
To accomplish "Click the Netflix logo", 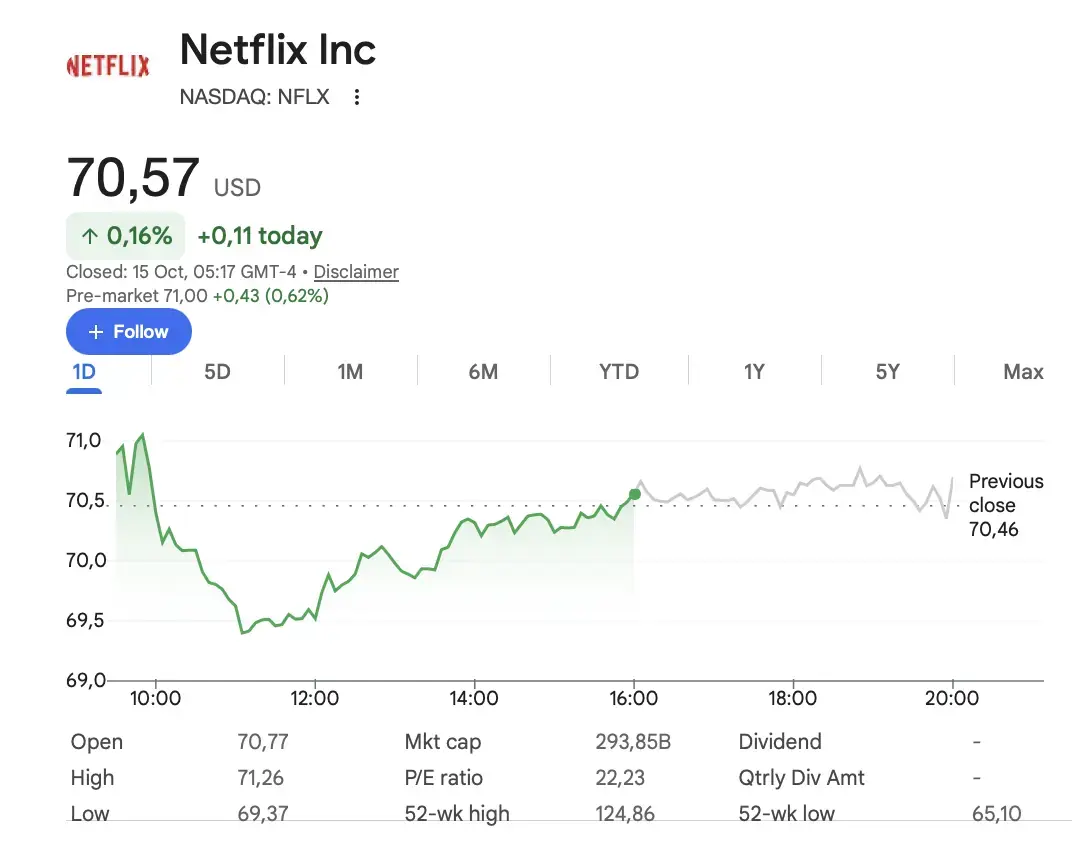I will [108, 66].
